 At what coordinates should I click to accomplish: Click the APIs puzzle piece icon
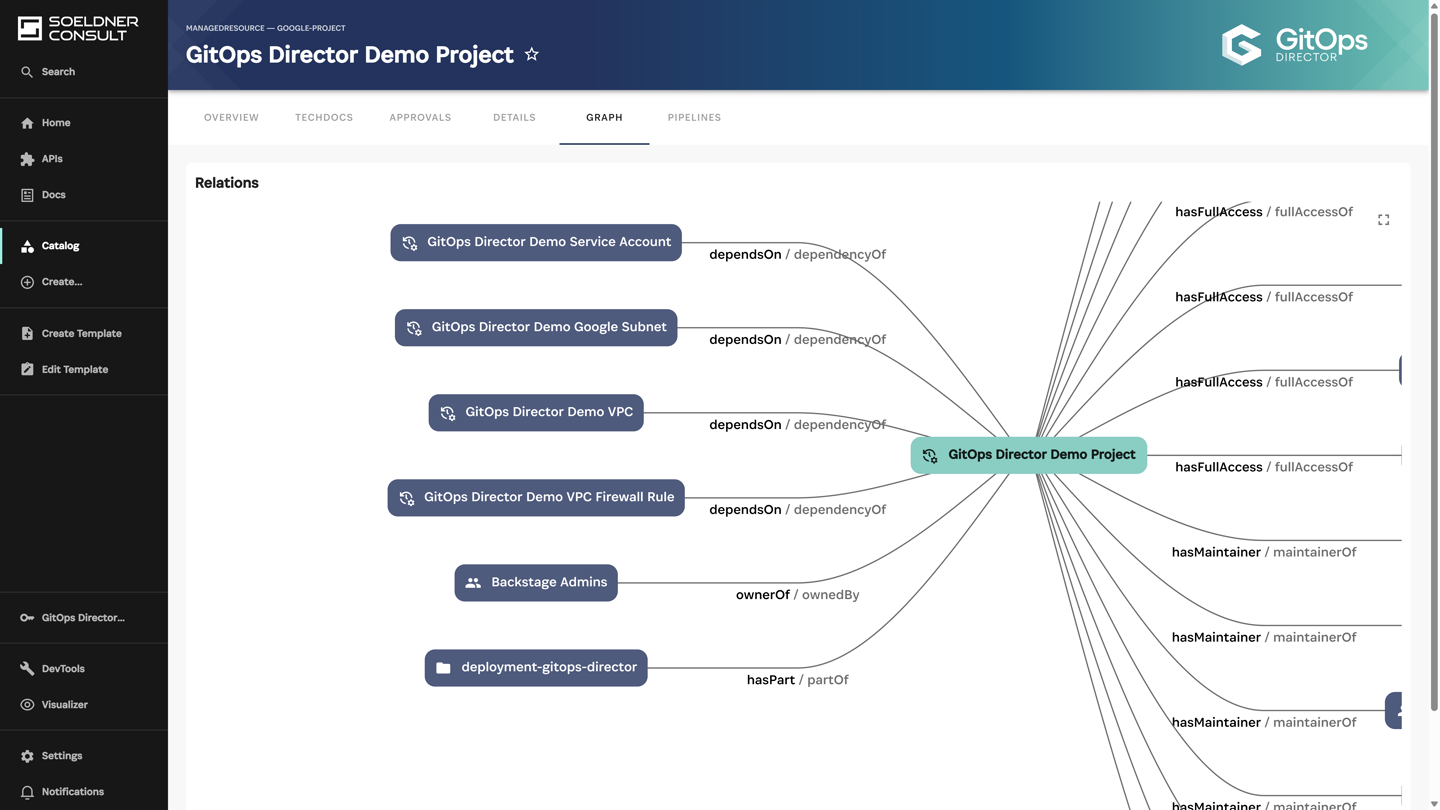click(x=27, y=159)
